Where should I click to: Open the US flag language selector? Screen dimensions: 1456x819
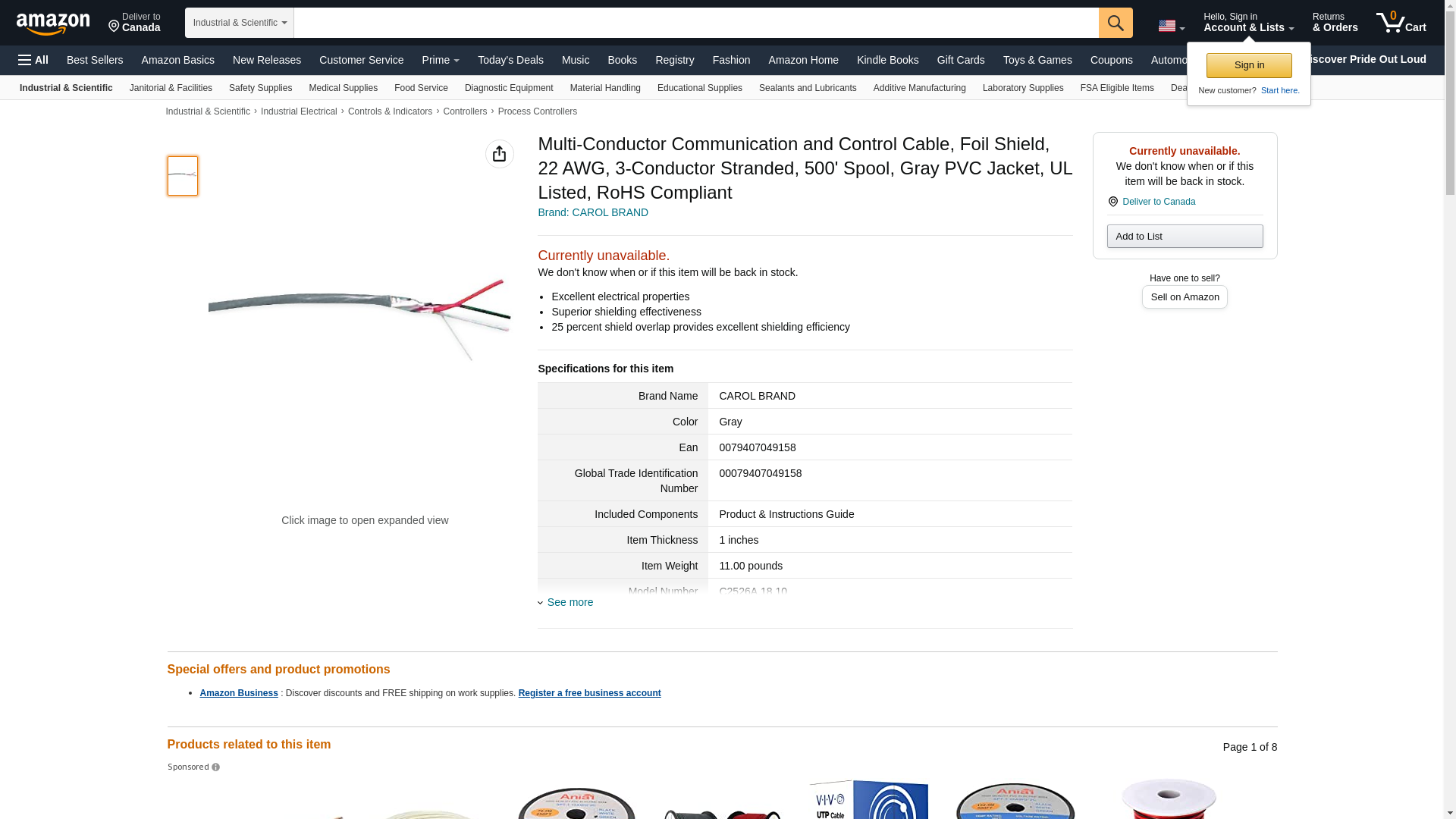(x=1171, y=26)
